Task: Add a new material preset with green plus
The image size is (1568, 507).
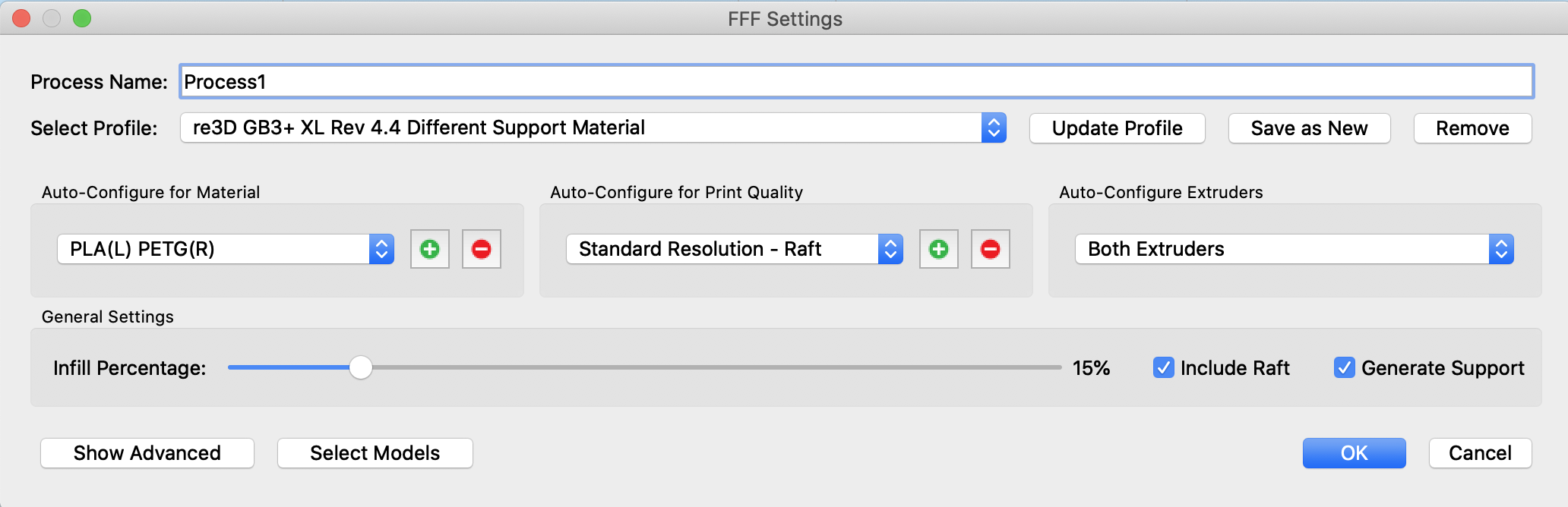Action: point(430,249)
